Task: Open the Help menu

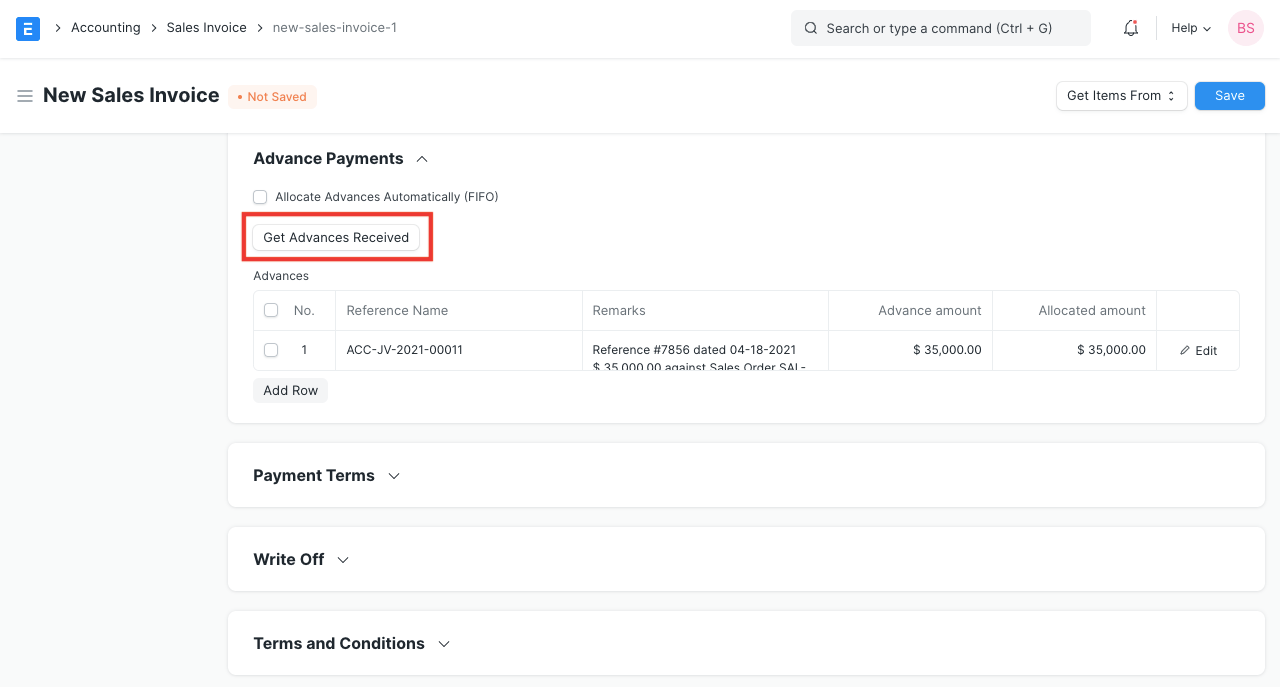Action: pyautogui.click(x=1189, y=28)
